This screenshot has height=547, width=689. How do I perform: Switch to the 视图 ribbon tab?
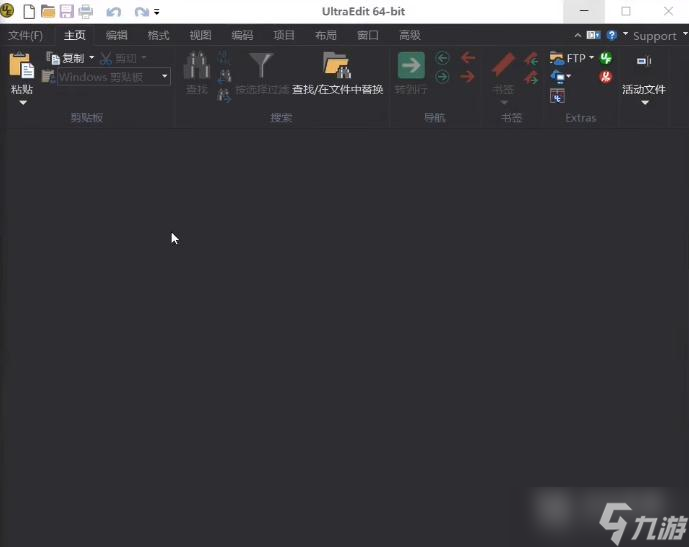200,35
